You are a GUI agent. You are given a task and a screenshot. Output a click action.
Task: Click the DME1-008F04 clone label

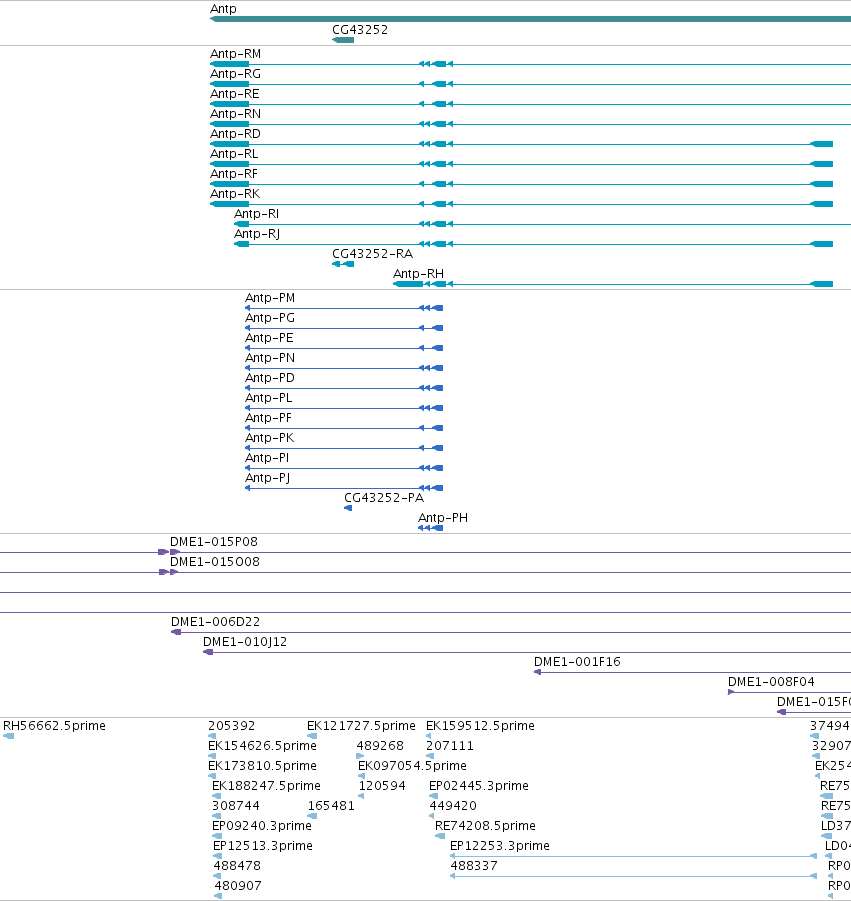(x=771, y=682)
